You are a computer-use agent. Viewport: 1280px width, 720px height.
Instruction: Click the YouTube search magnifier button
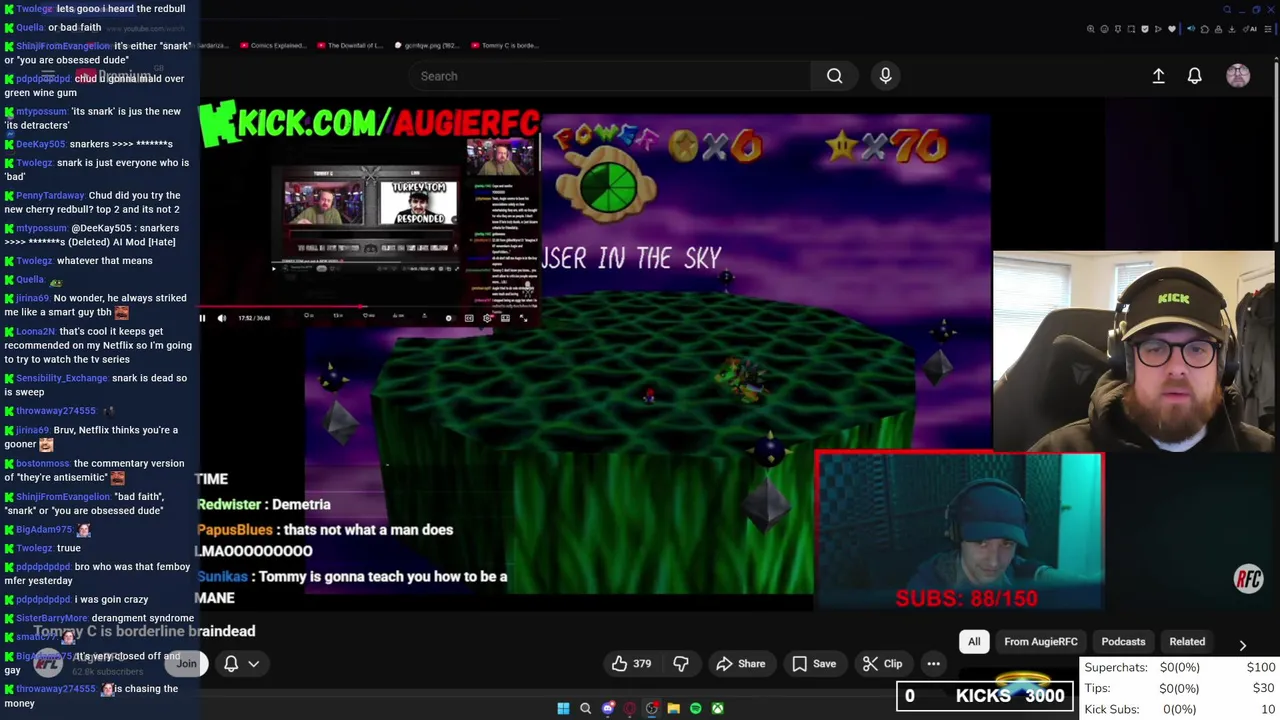tap(834, 76)
